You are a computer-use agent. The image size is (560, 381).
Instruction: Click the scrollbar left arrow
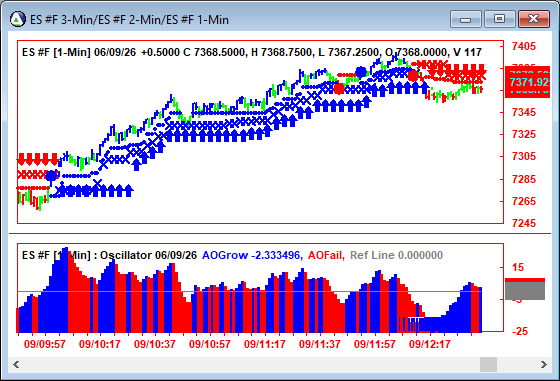[16, 364]
